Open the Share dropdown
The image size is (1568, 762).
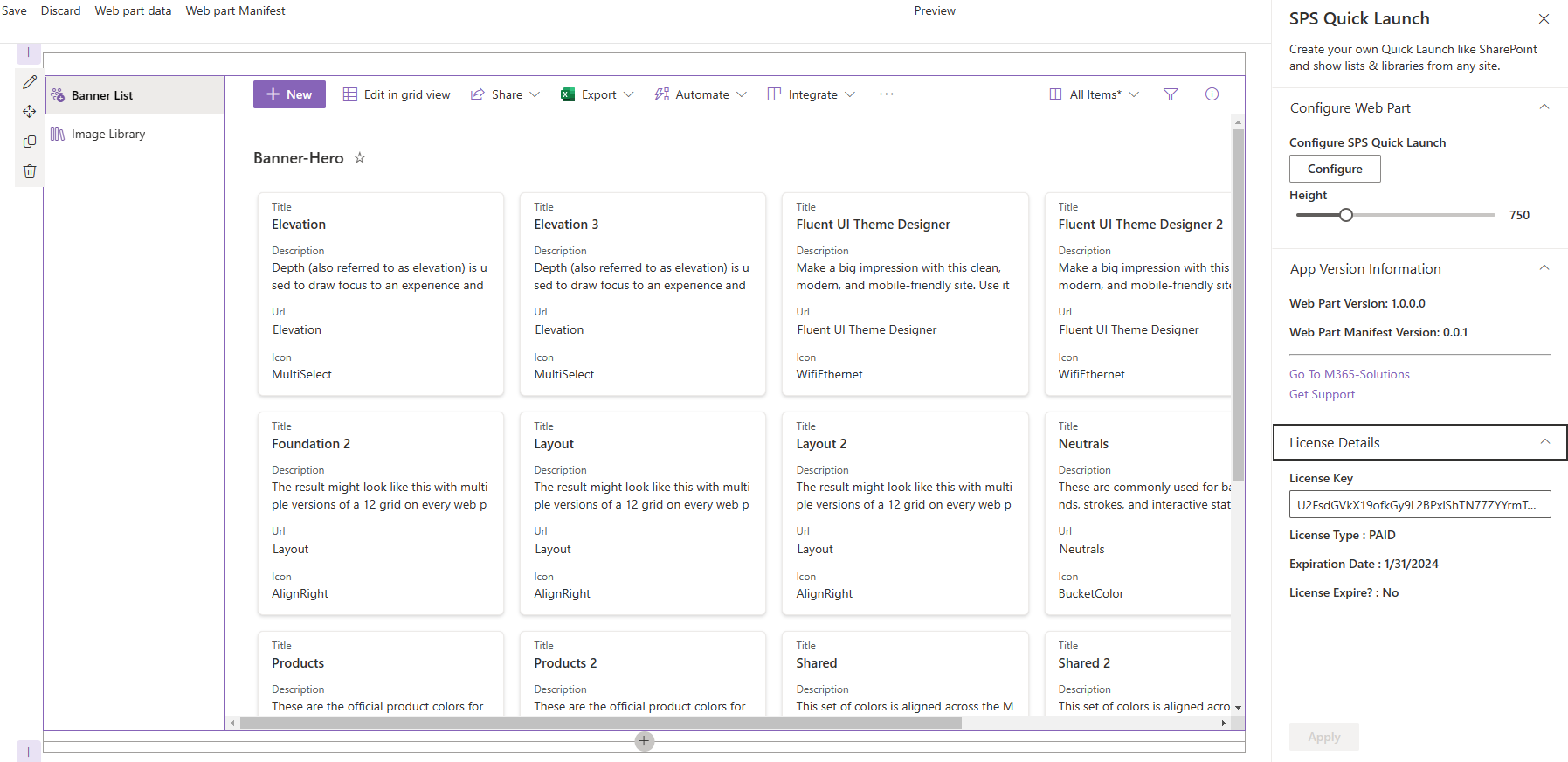point(505,94)
